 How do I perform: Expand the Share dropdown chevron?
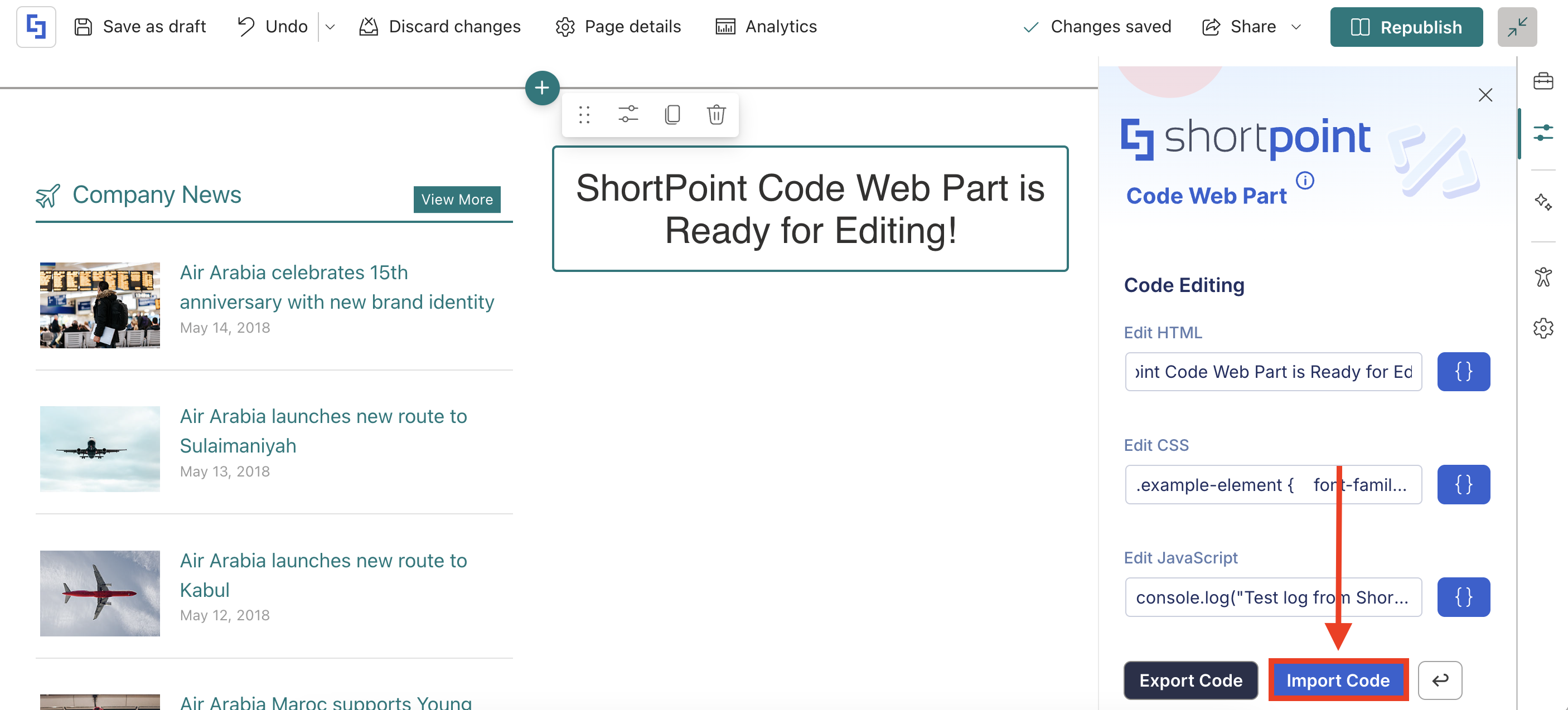pyautogui.click(x=1296, y=27)
